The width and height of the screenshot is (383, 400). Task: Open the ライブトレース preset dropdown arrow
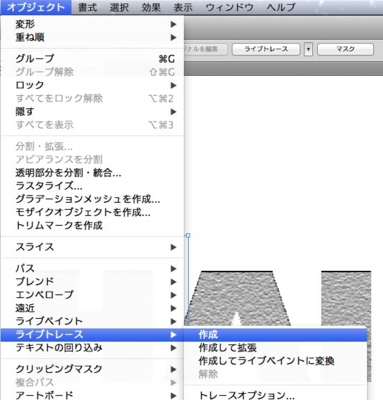tap(308, 49)
